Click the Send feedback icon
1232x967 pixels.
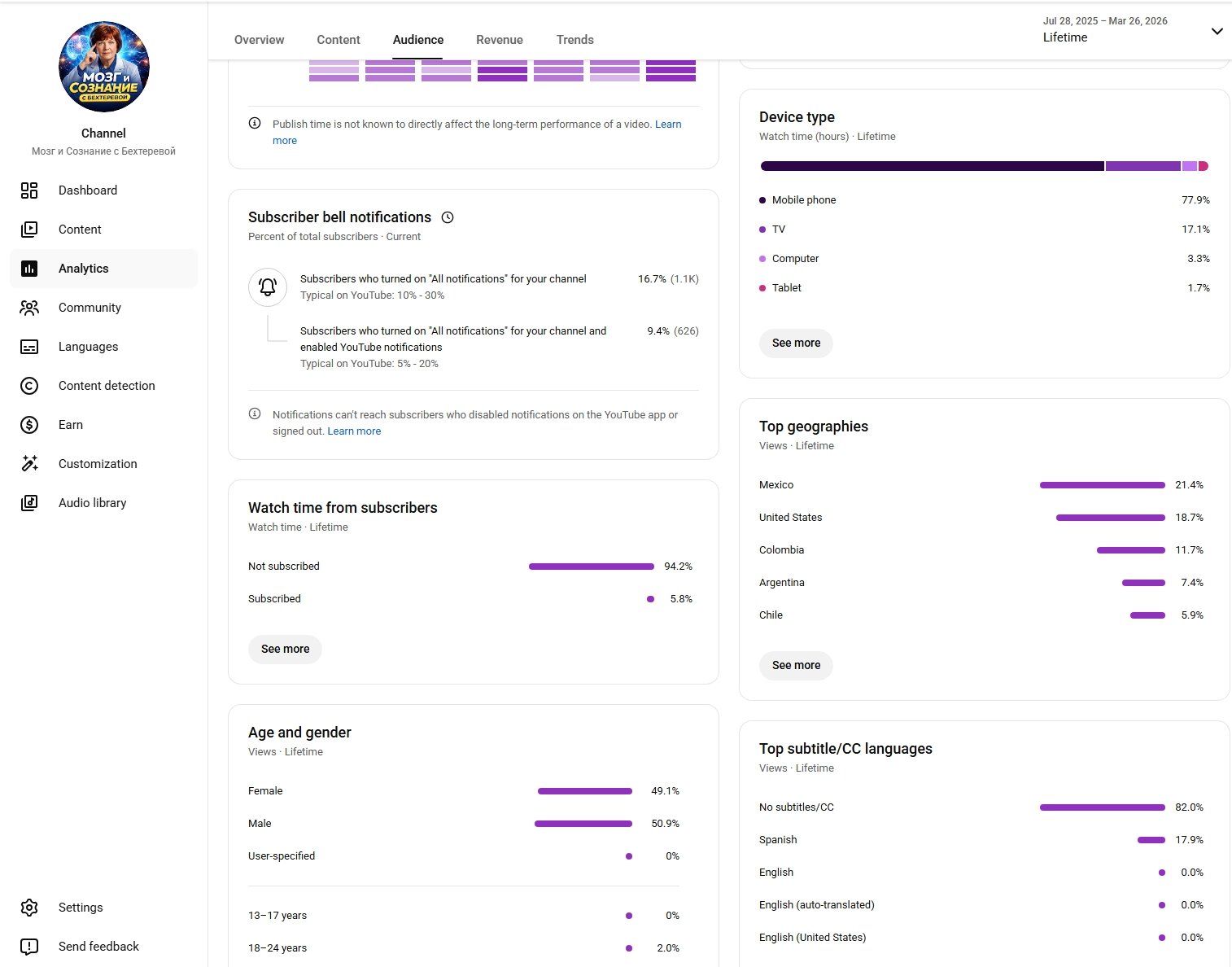(x=29, y=947)
